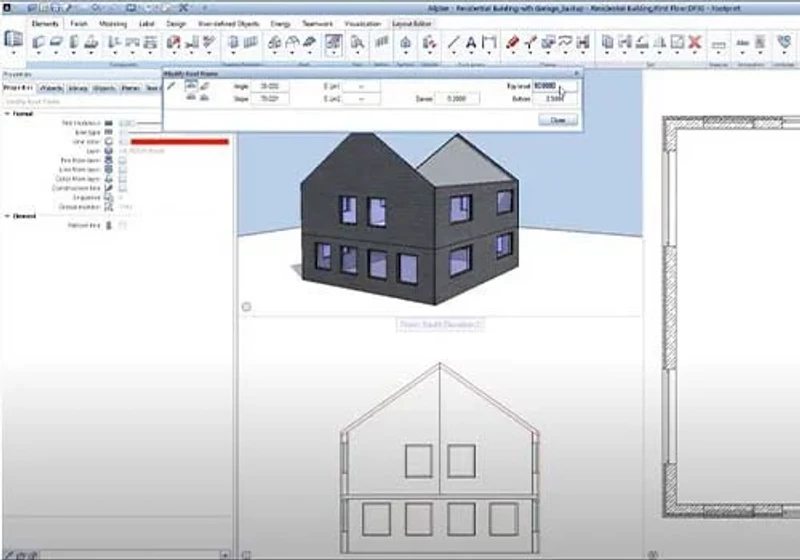Toggle the Color from layer checkbox
The image size is (800, 560).
pyautogui.click(x=122, y=179)
